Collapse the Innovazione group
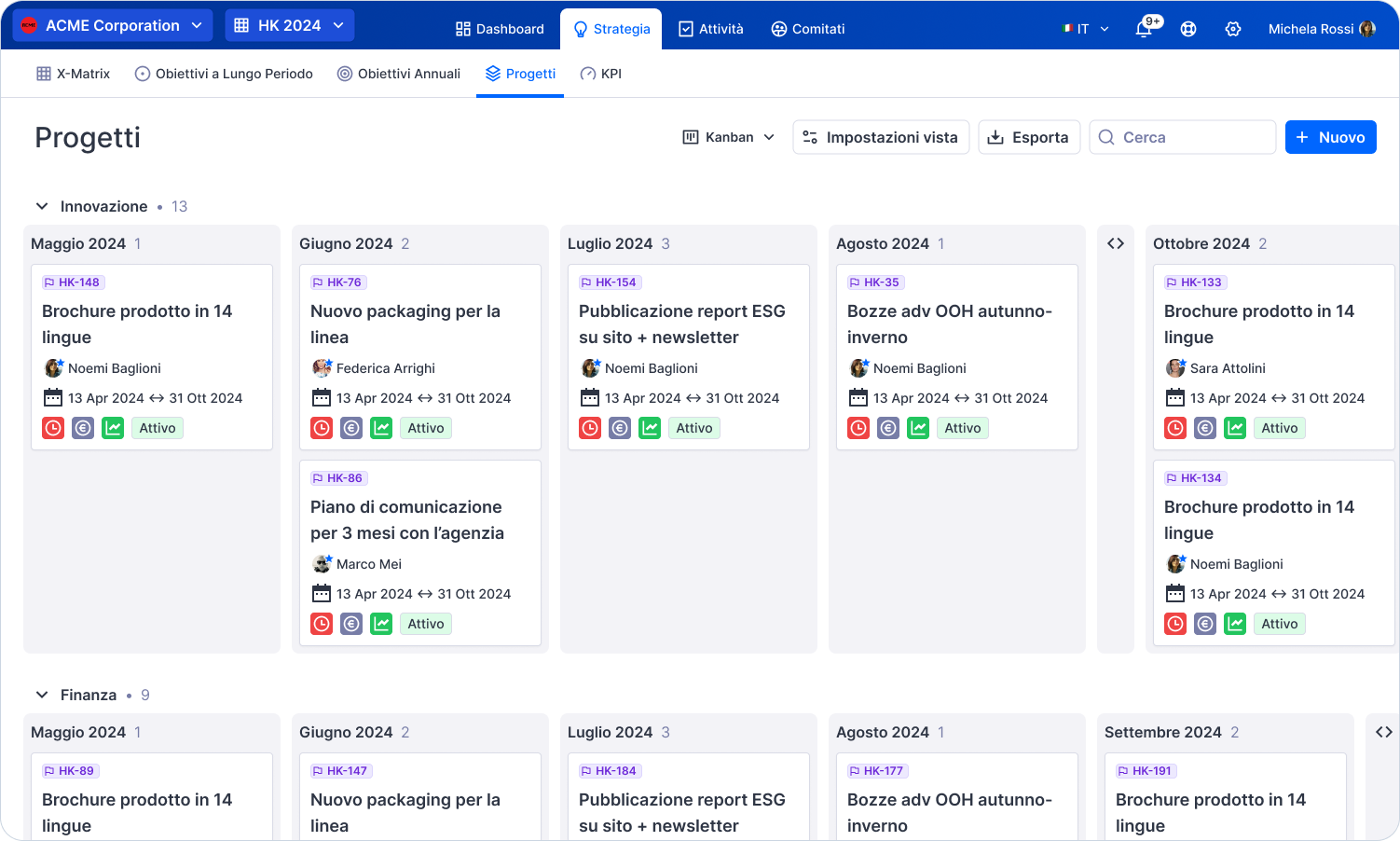1400x841 pixels. click(42, 206)
